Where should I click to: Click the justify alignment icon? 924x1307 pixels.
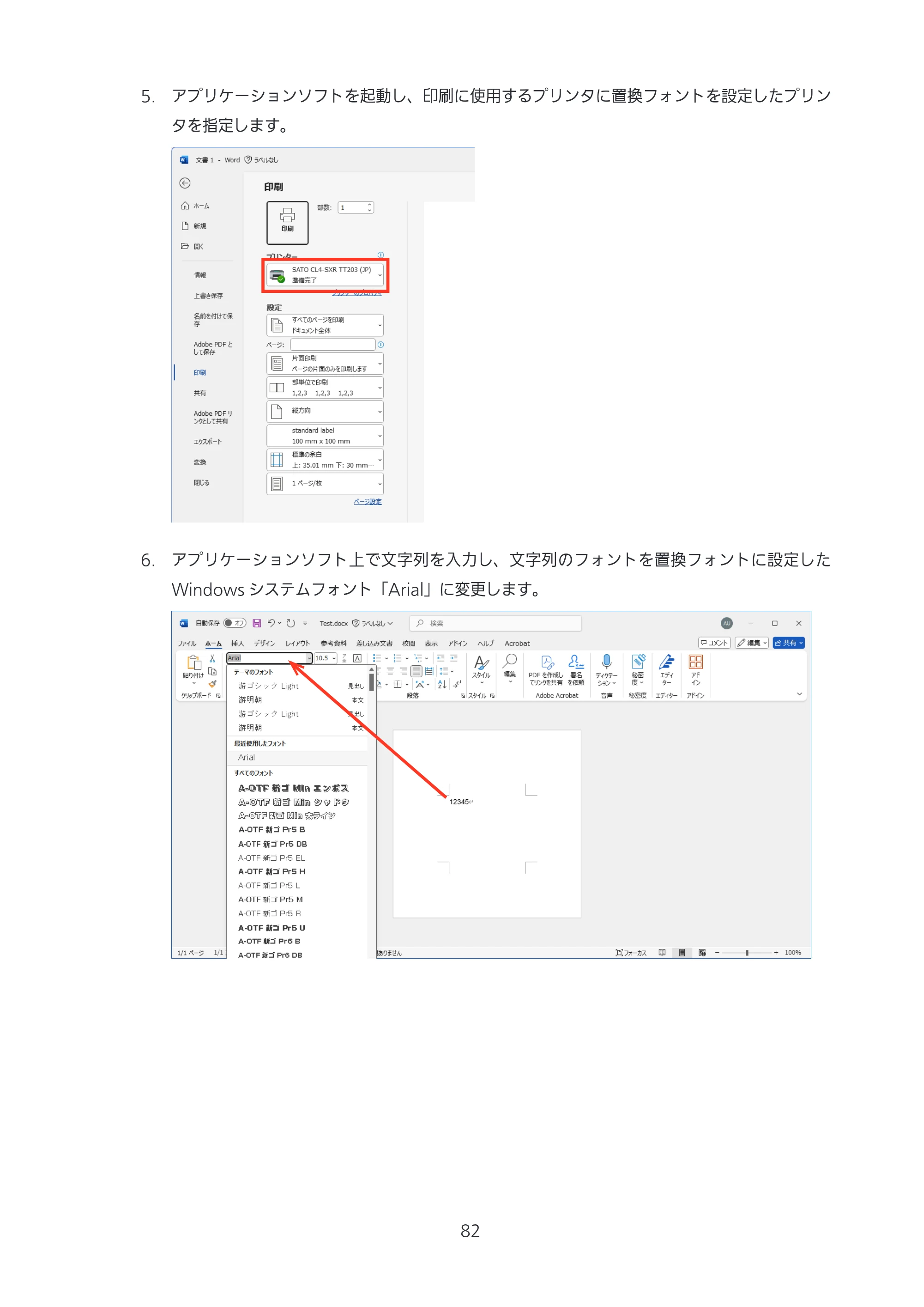click(x=417, y=671)
